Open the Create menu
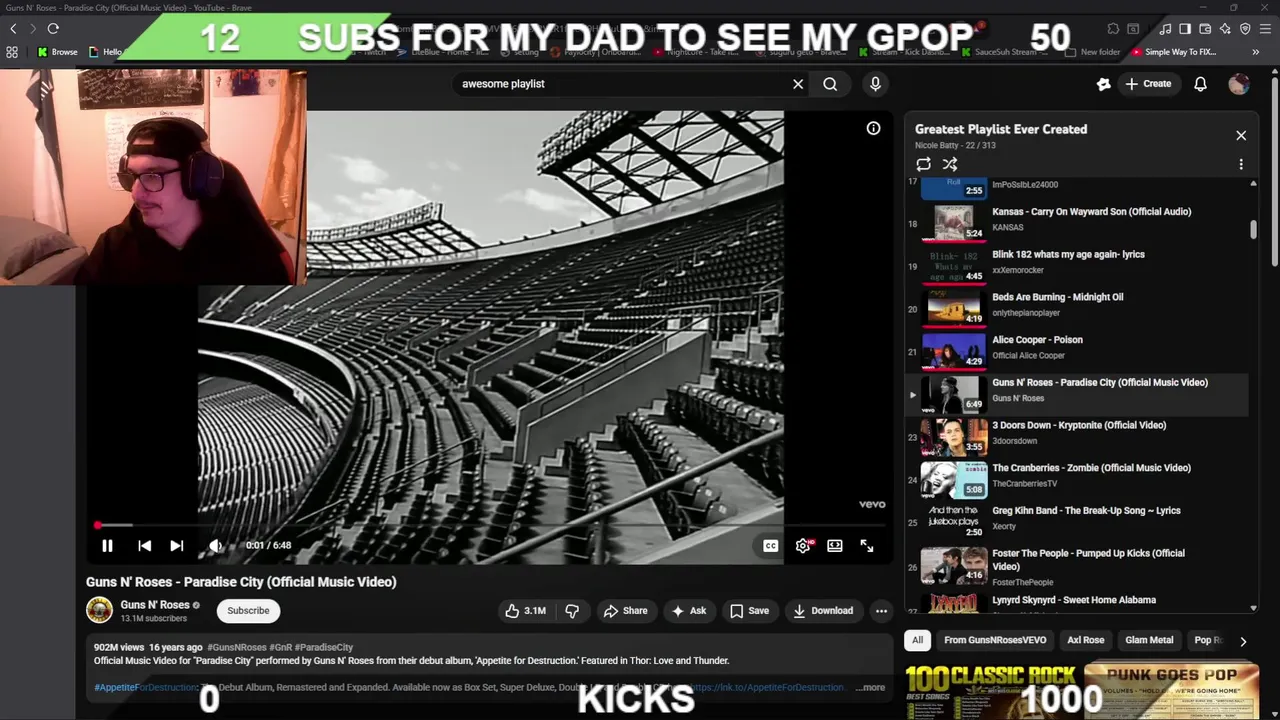The image size is (1280, 720). 1148,84
